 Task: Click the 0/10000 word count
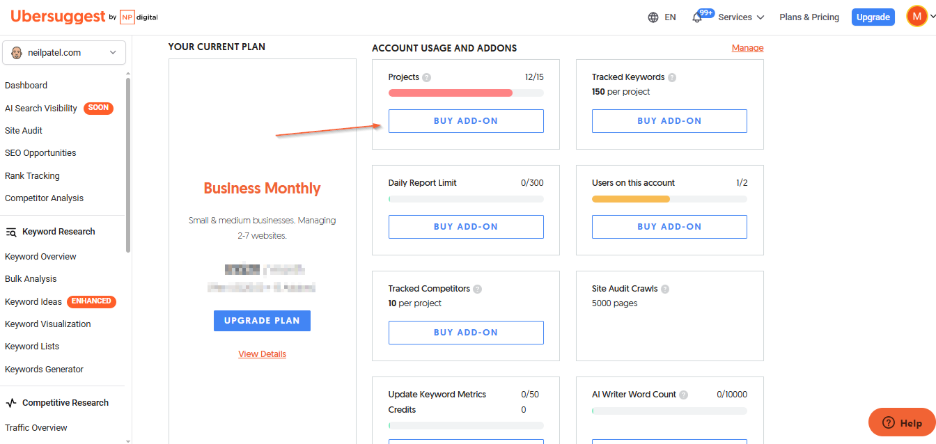[732, 394]
